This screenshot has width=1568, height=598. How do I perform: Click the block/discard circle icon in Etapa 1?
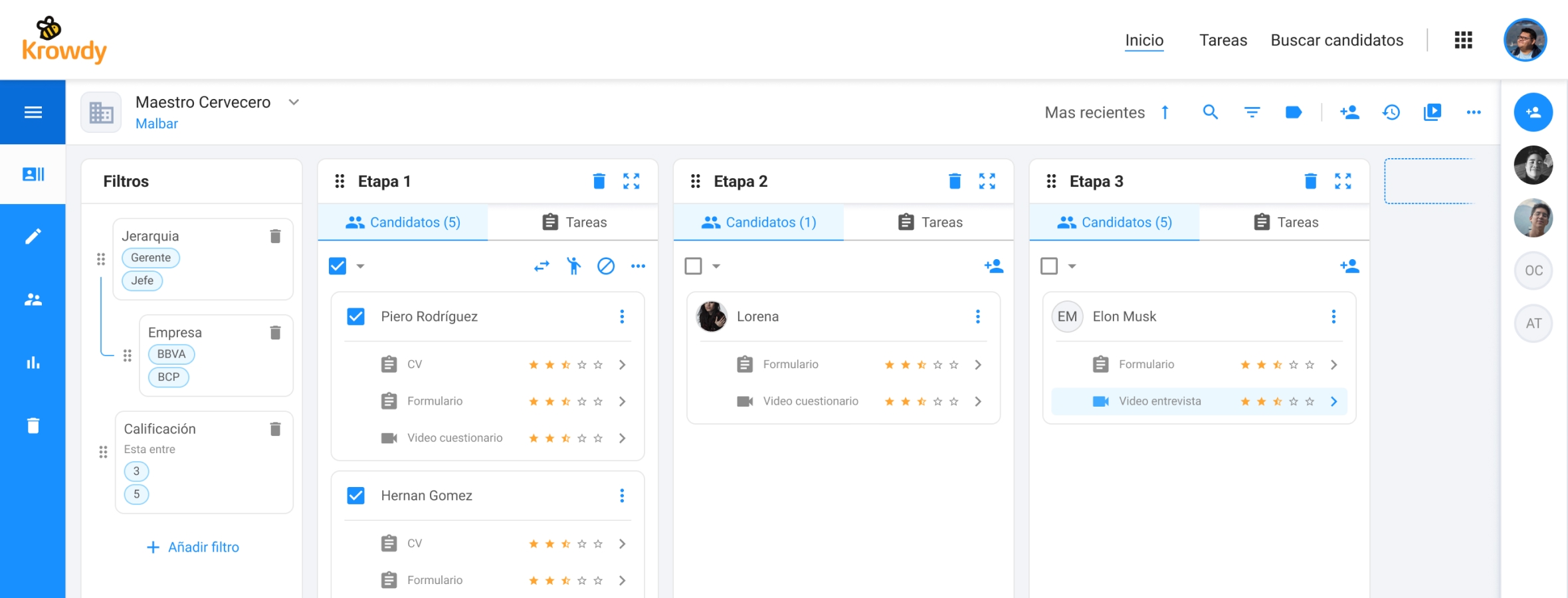[606, 266]
